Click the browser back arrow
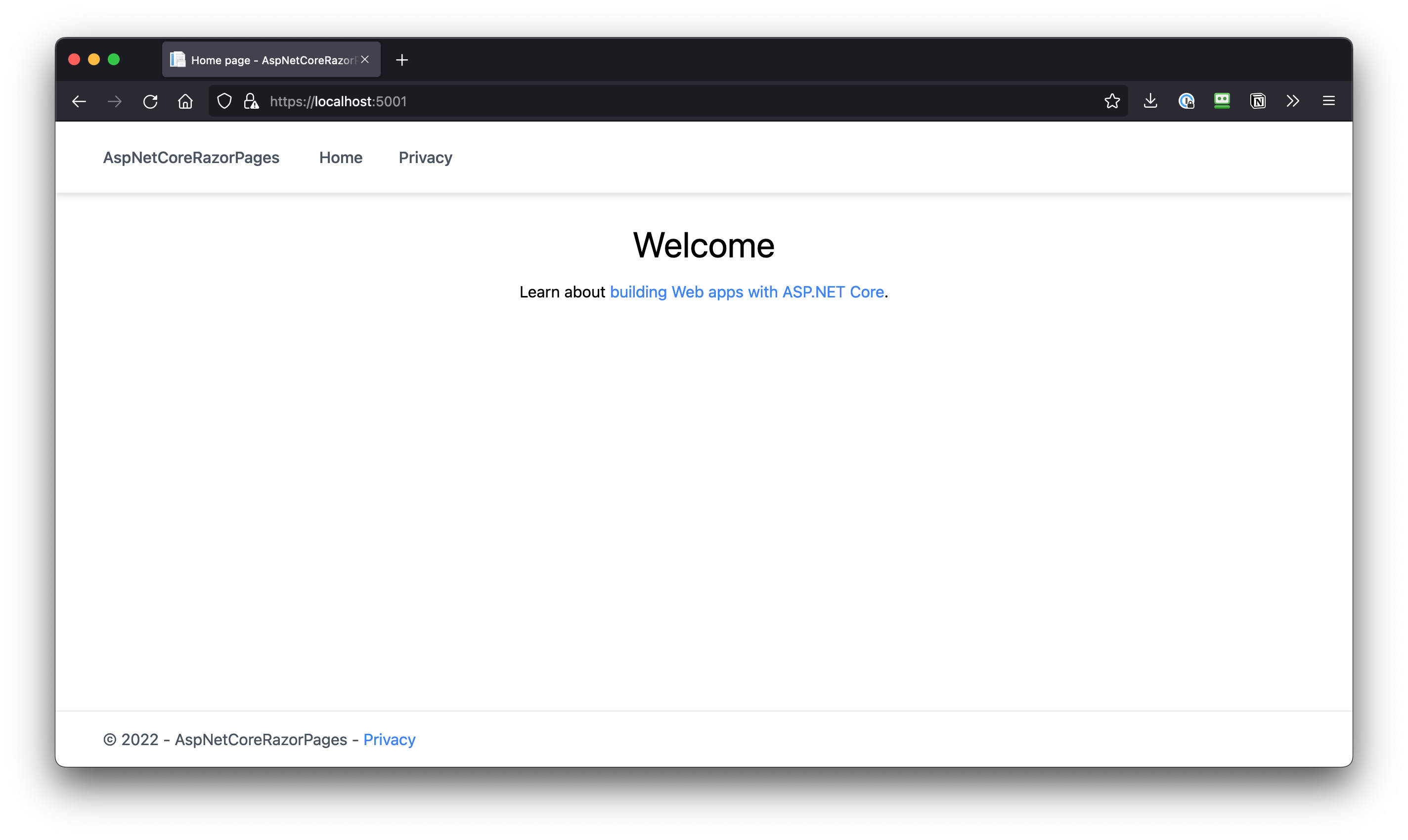Viewport: 1408px width, 840px height. click(79, 101)
